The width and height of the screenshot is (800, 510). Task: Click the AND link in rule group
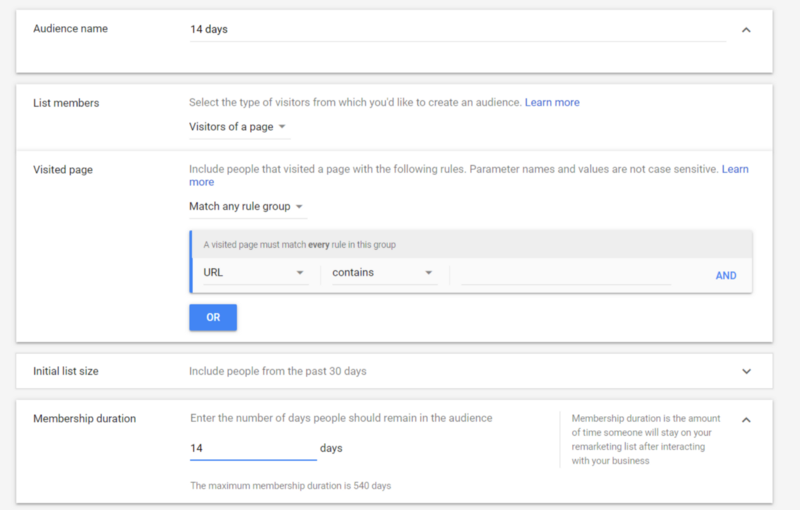coord(726,275)
